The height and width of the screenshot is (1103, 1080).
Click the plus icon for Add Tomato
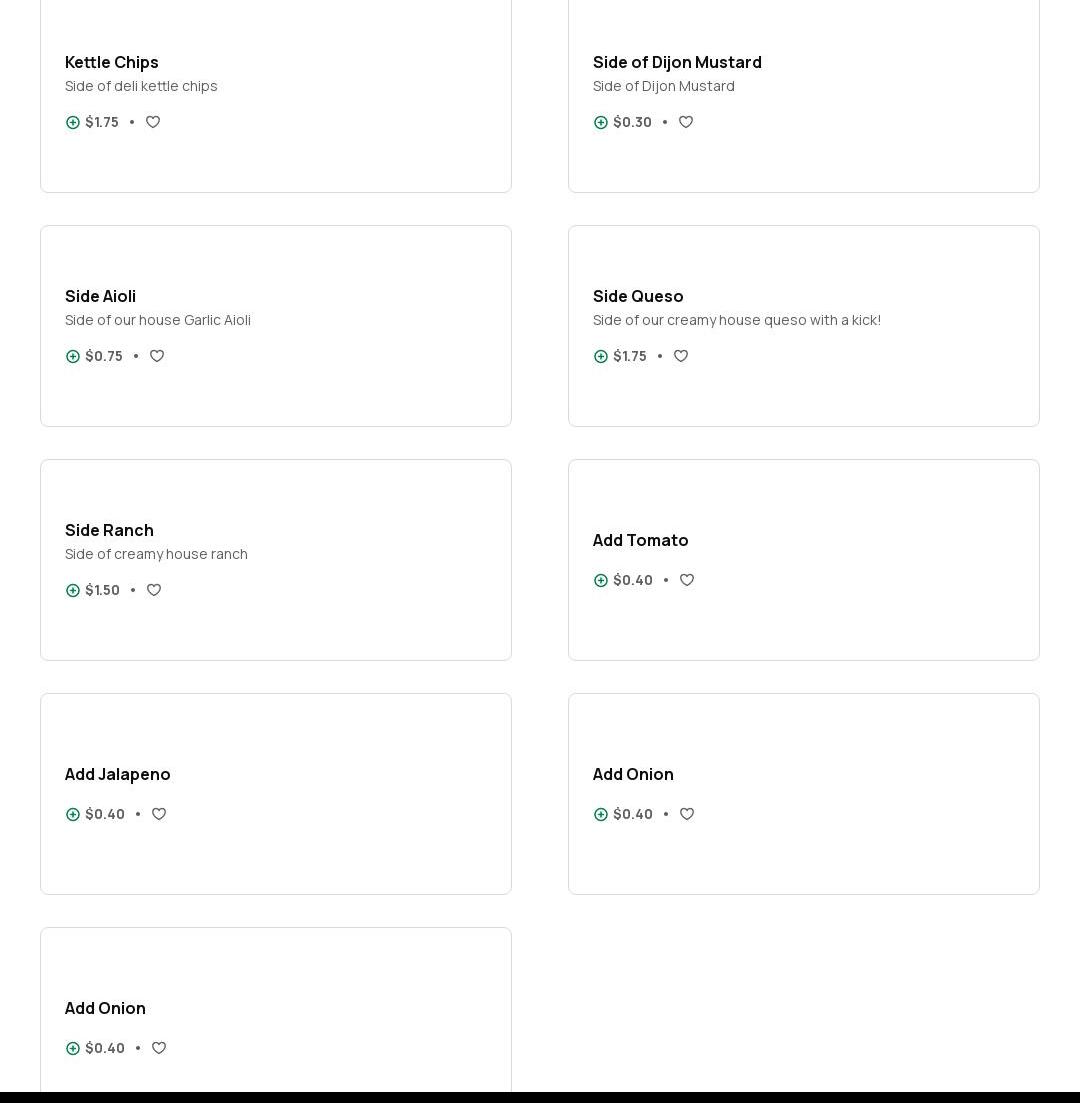601,580
